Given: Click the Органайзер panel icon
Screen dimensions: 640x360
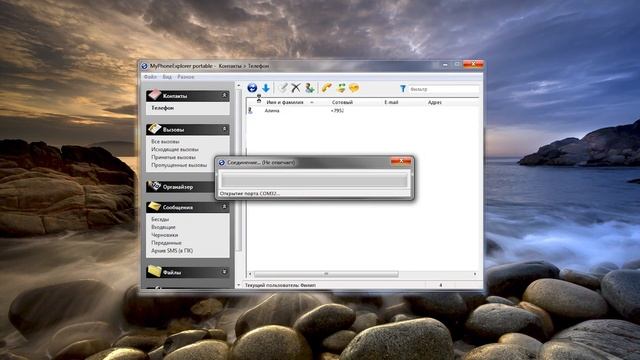Looking at the screenshot, I should (x=155, y=186).
